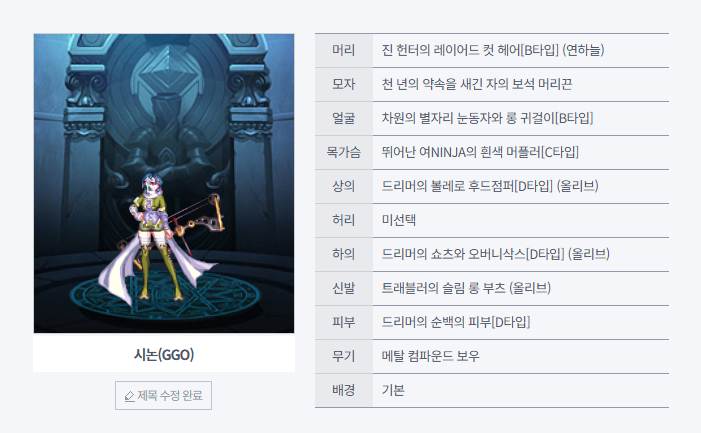Click the 진 헌터의 레이어드 컷 헤어 item

tap(493, 50)
